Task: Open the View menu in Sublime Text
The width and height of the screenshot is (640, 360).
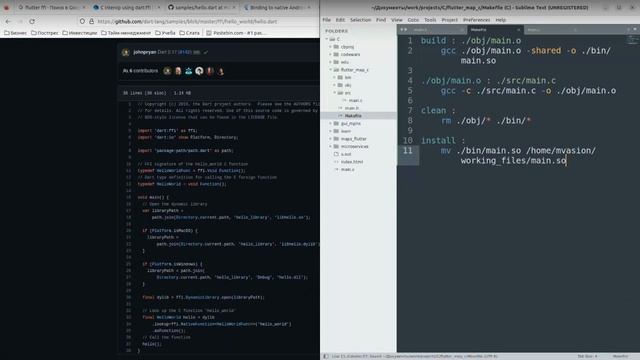Action: [396, 20]
